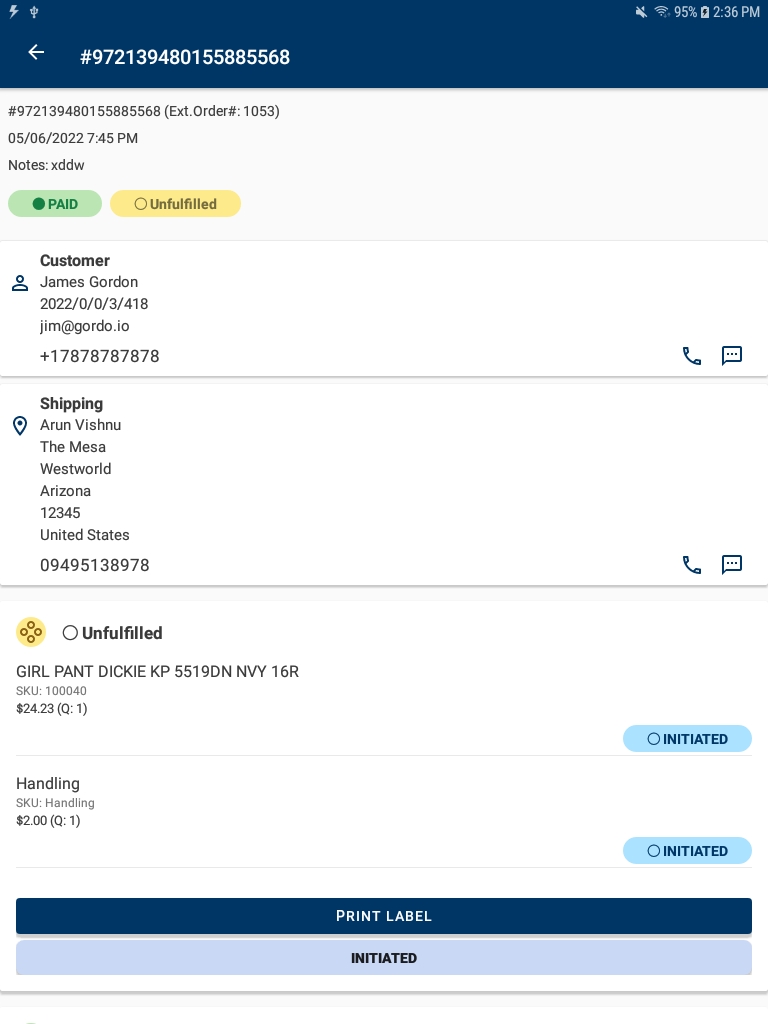Tap the back arrow in header
Viewport: 768px width, 1024px height.
point(36,53)
